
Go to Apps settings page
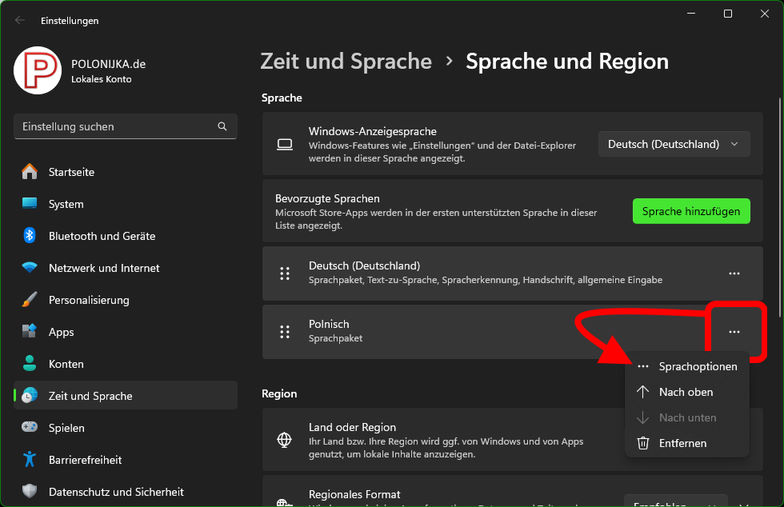61,332
